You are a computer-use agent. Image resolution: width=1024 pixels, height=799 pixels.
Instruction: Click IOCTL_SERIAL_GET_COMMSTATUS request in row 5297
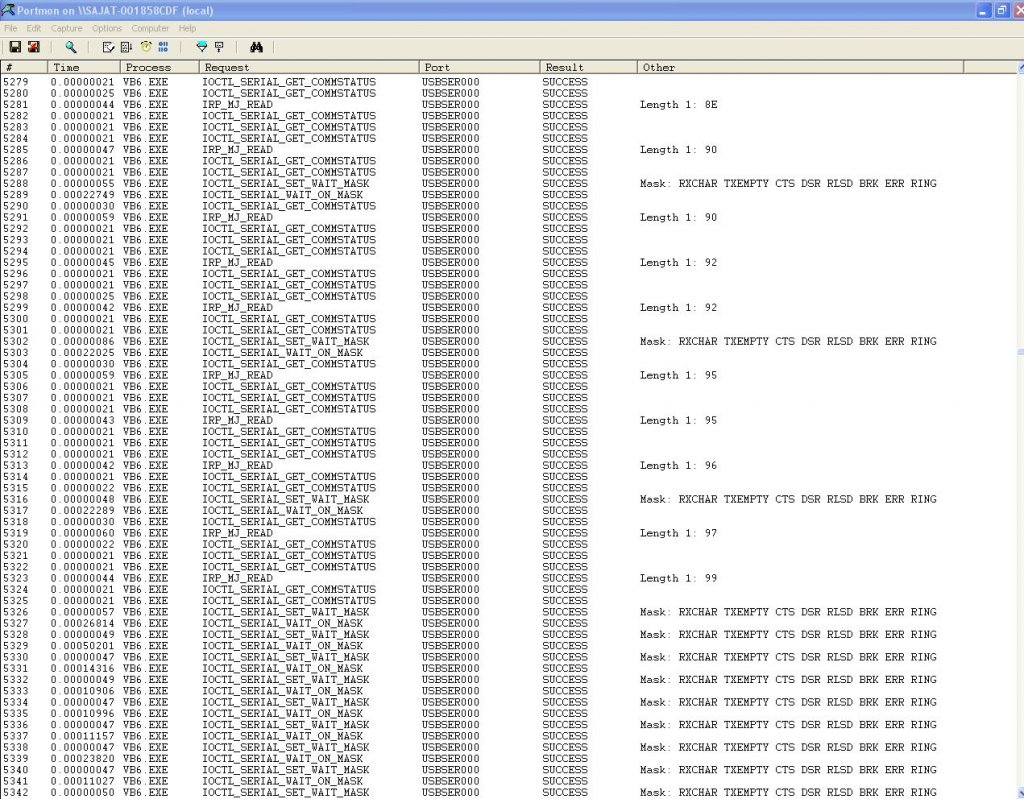289,285
